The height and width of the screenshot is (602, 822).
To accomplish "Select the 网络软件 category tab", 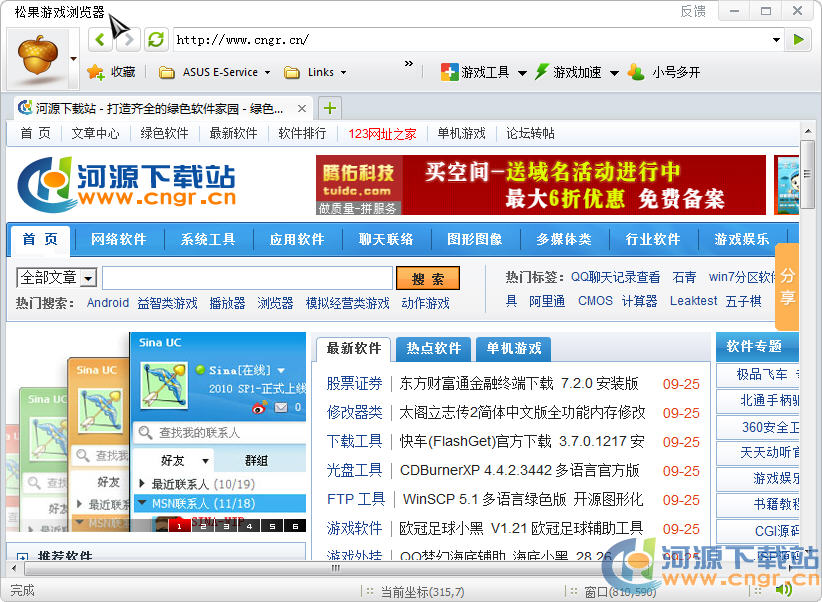I will coord(118,240).
